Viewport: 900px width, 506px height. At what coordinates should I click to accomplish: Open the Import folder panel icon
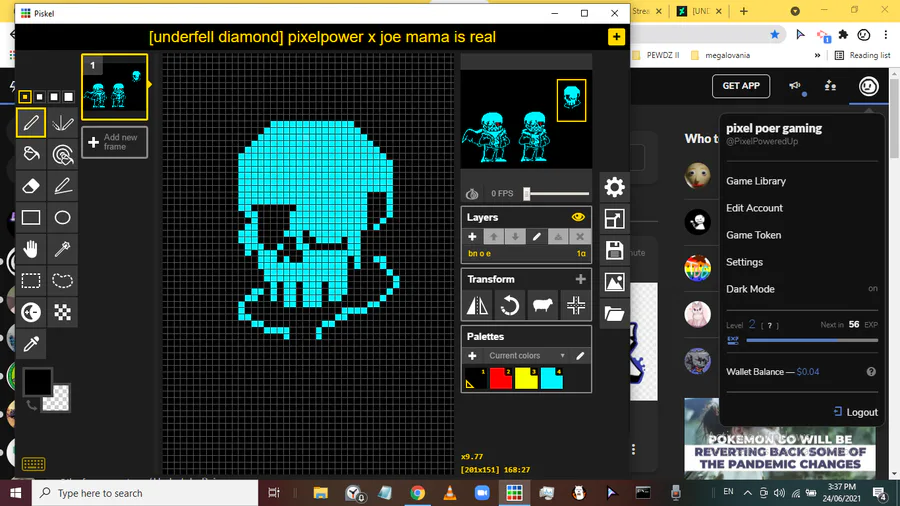[x=614, y=313]
